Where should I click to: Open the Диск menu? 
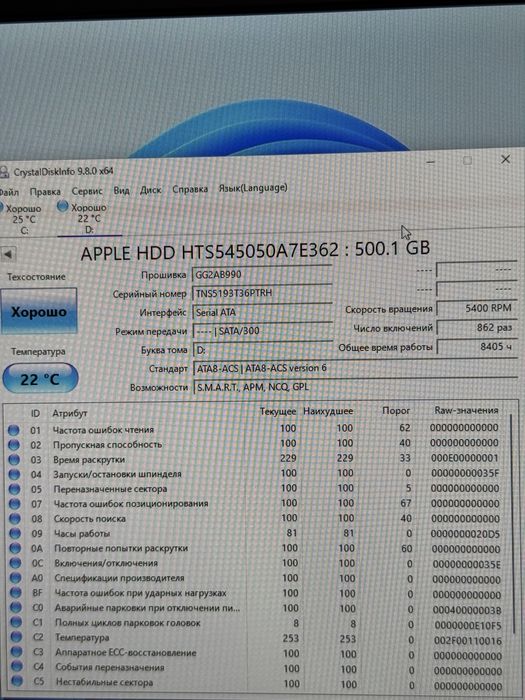(x=150, y=190)
